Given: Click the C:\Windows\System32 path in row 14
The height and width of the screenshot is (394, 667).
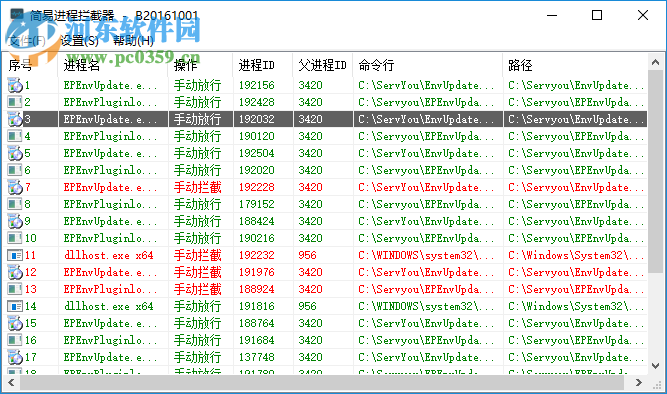Looking at the screenshot, I should [x=576, y=306].
